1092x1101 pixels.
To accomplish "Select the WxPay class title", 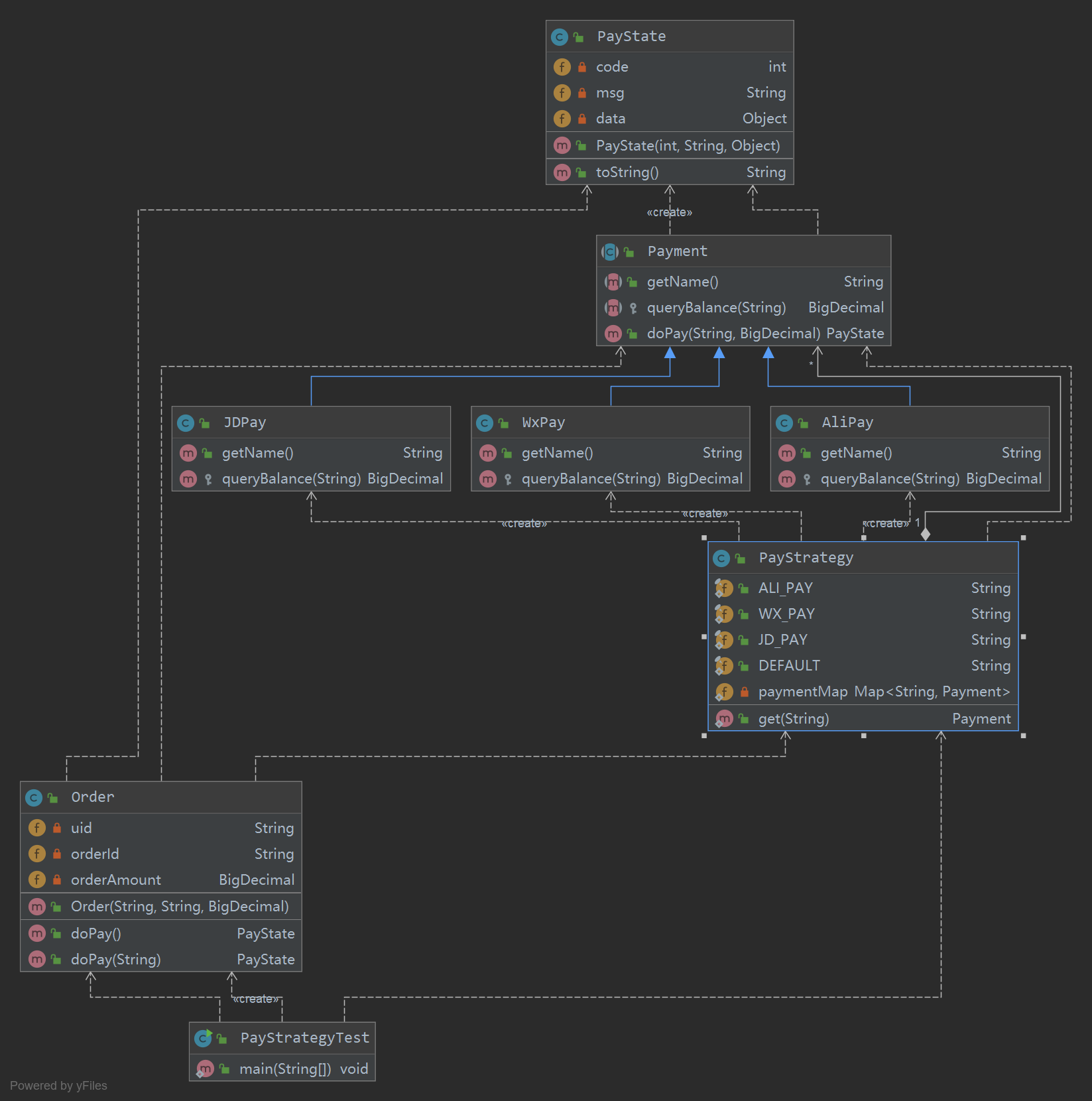I will pyautogui.click(x=543, y=422).
